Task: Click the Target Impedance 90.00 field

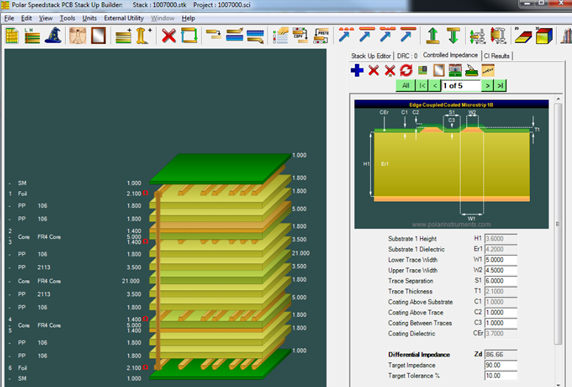Action: tap(500, 365)
